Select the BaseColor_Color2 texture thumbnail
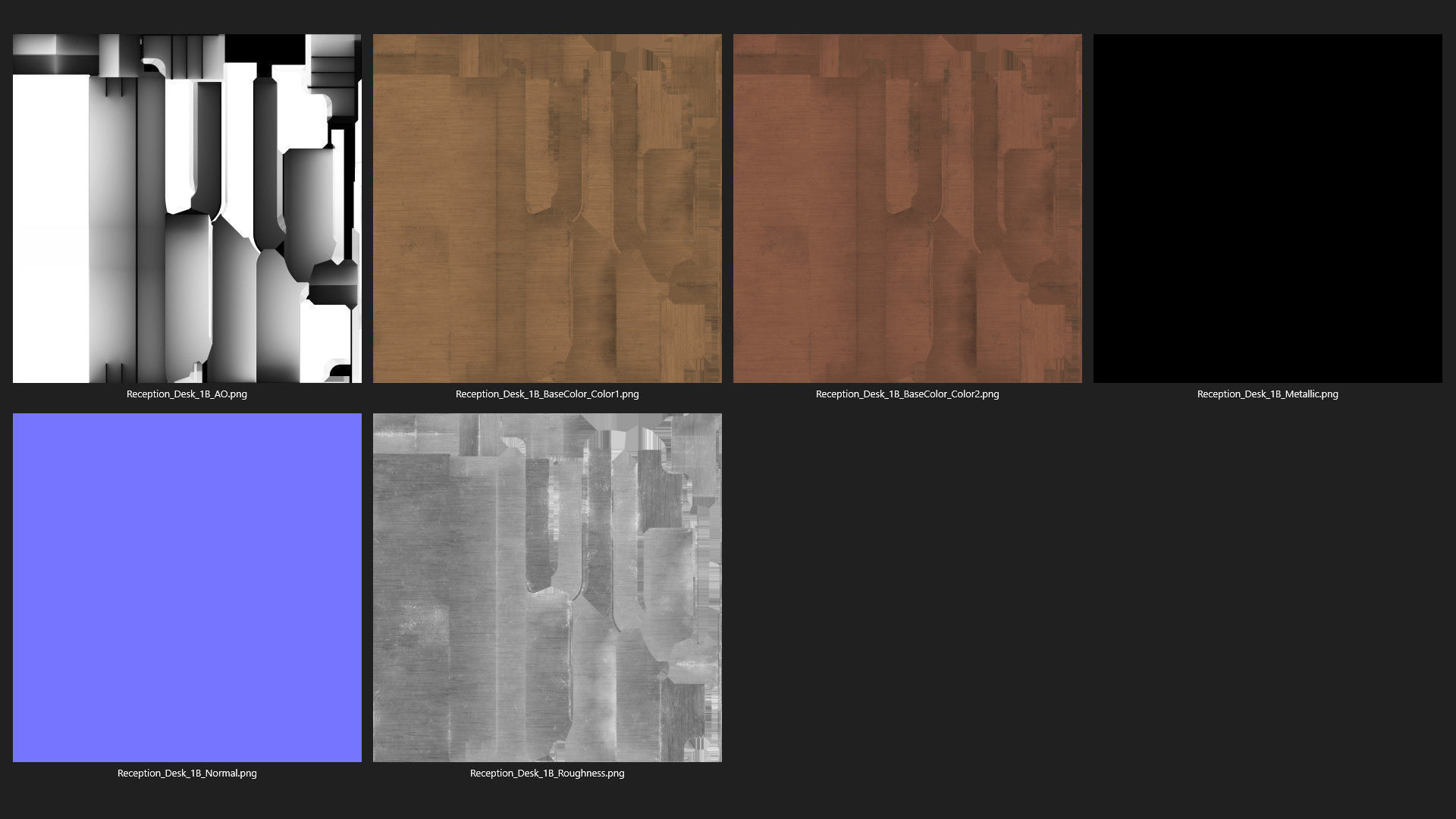This screenshot has height=819, width=1456. click(x=907, y=208)
